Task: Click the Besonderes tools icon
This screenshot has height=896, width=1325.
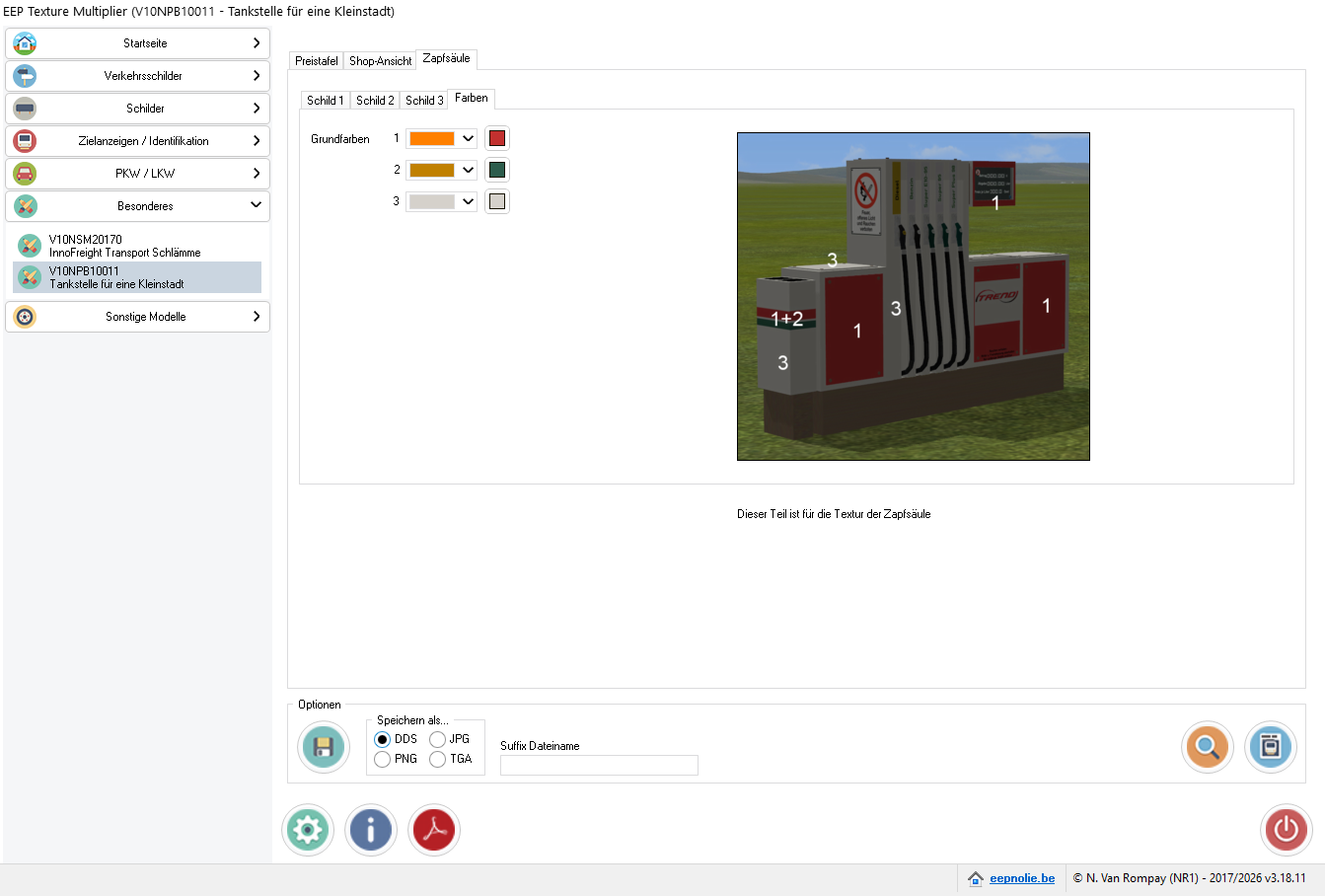Action: 25,206
